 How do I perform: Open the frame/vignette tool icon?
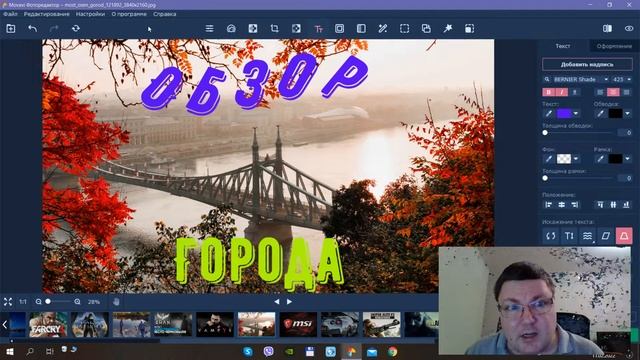click(x=339, y=29)
